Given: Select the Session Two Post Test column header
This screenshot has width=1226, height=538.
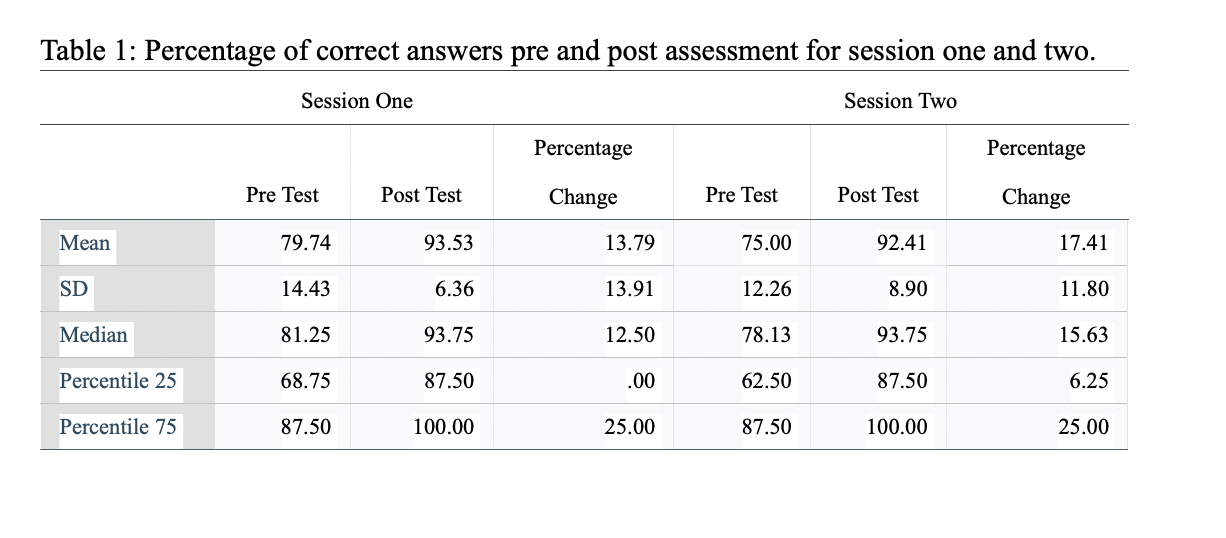Looking at the screenshot, I should (878, 195).
